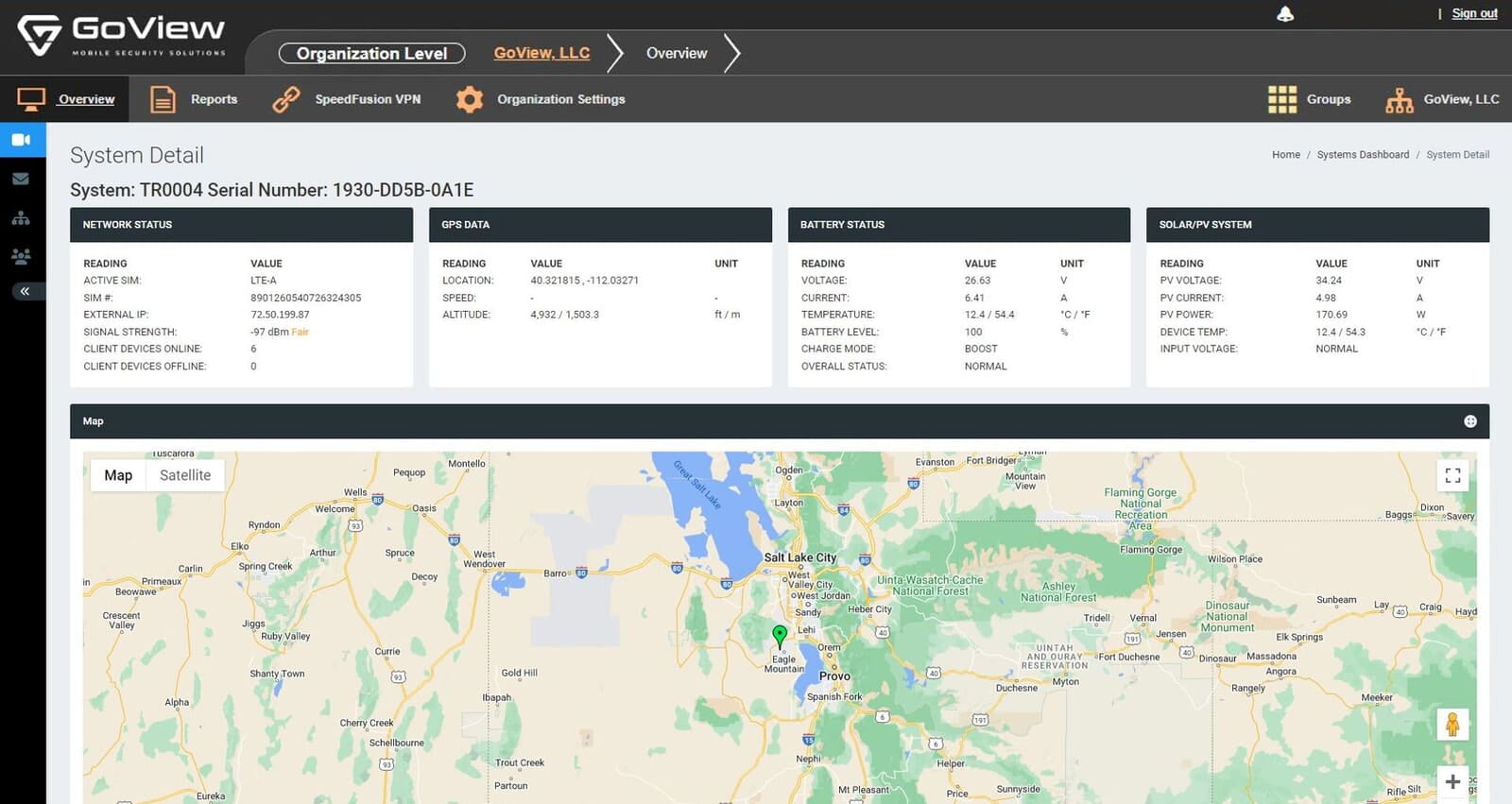Open GoView, LLC organization menu
This screenshot has height=804, width=1512.
click(x=1461, y=99)
